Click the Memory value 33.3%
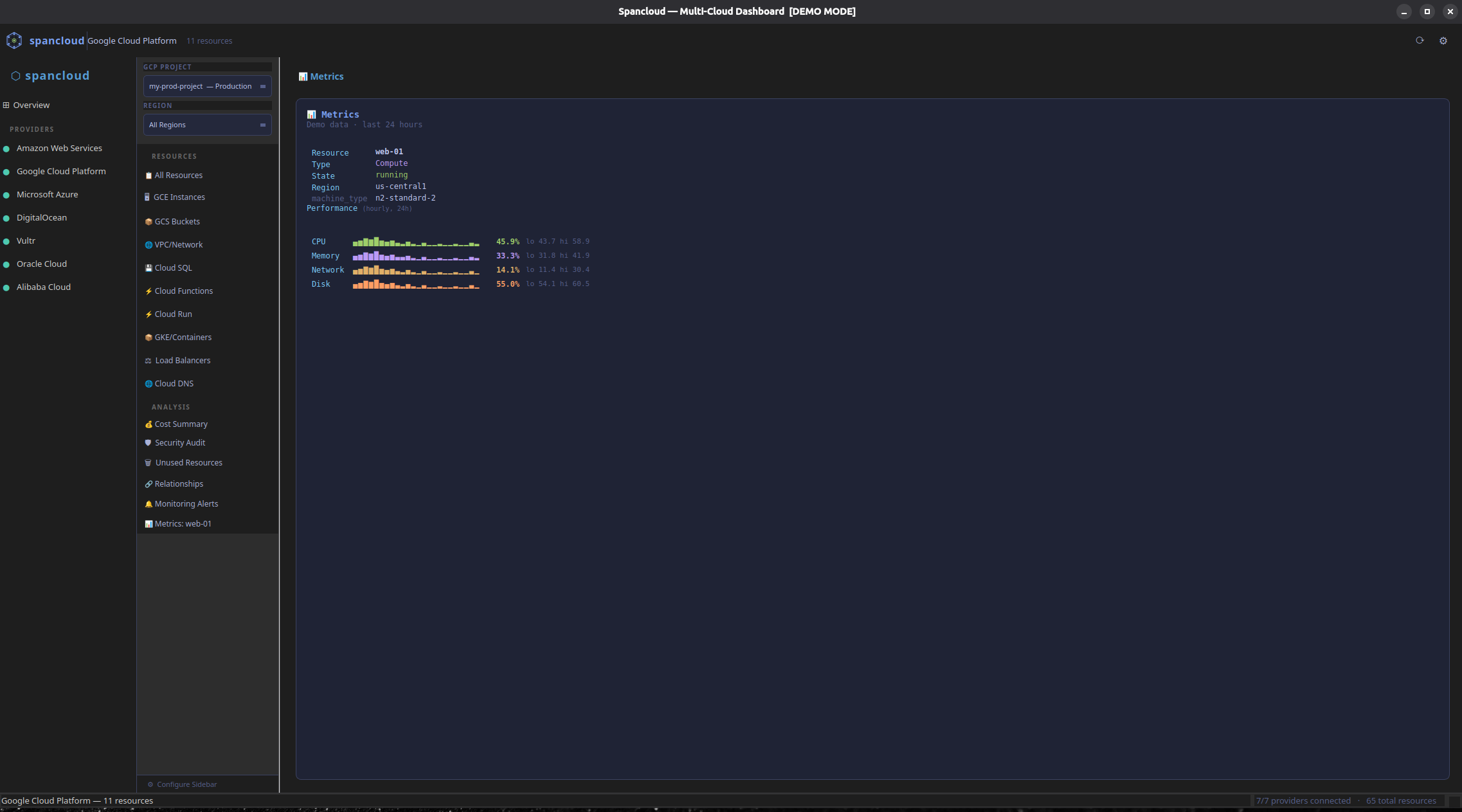This screenshot has width=1462, height=812. point(507,256)
